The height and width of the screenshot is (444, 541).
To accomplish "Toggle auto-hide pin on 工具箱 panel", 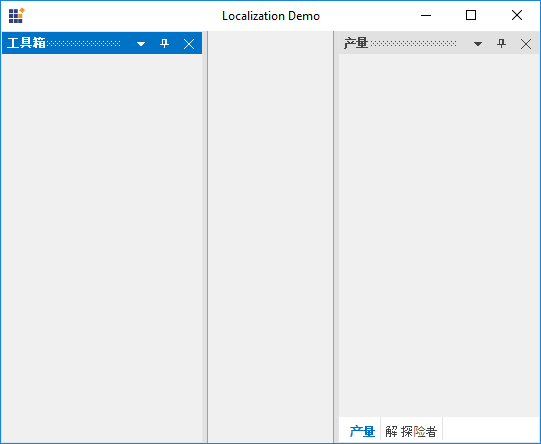I will (x=165, y=43).
